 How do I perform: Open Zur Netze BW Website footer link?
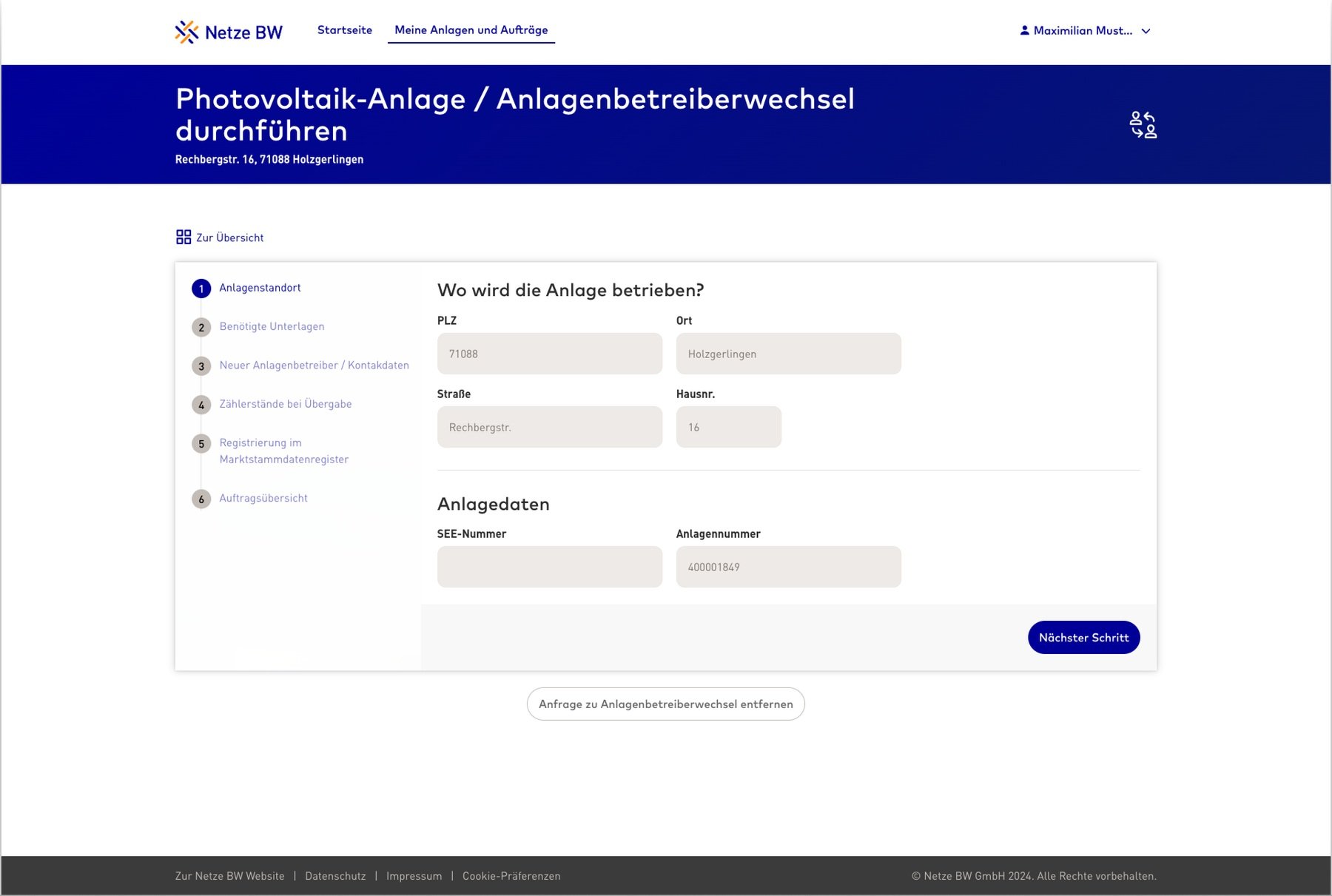coord(229,876)
